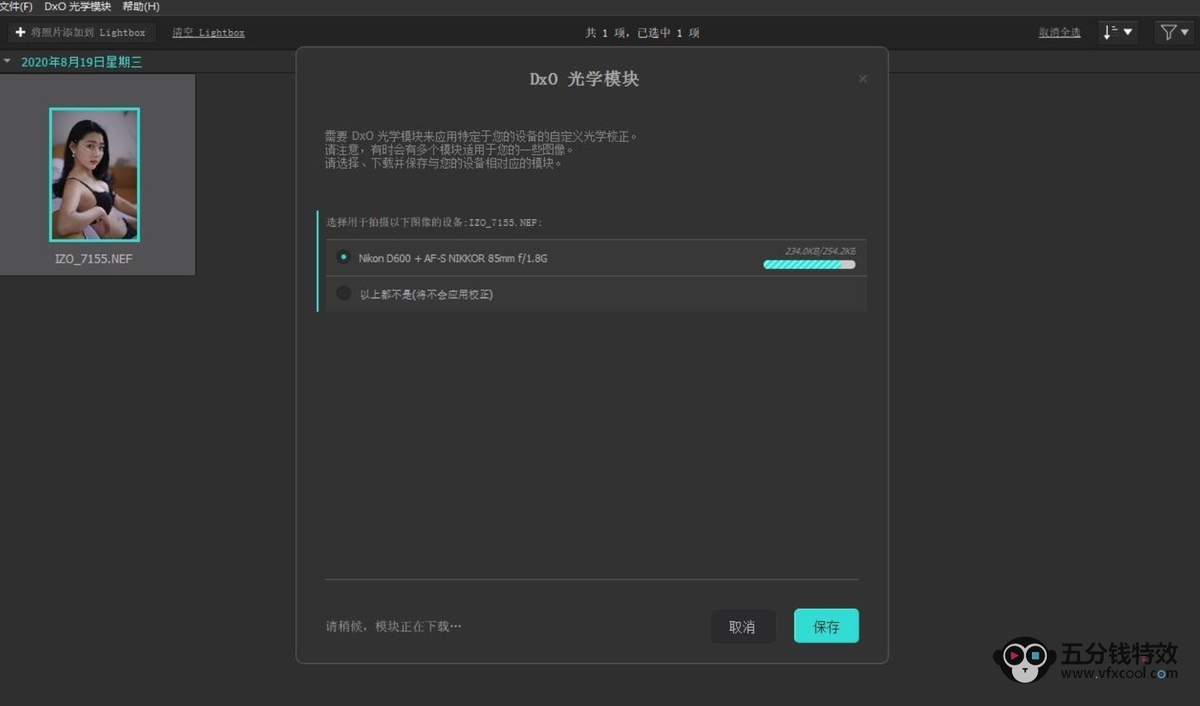Select the IZO_7155.NEF photo thumbnail
1200x706 pixels.
[x=95, y=175]
